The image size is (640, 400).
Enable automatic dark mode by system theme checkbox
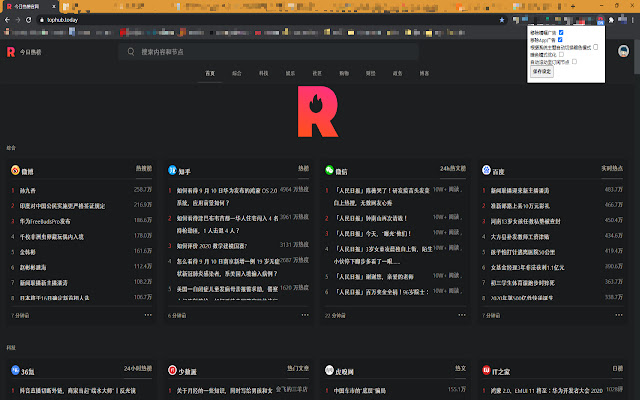pos(596,47)
